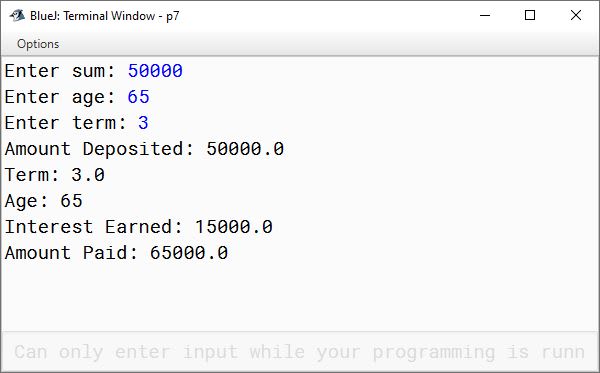This screenshot has height=373, width=600.
Task: Click the 'Amount Deposited: 50000.0' line
Action: [x=144, y=149]
